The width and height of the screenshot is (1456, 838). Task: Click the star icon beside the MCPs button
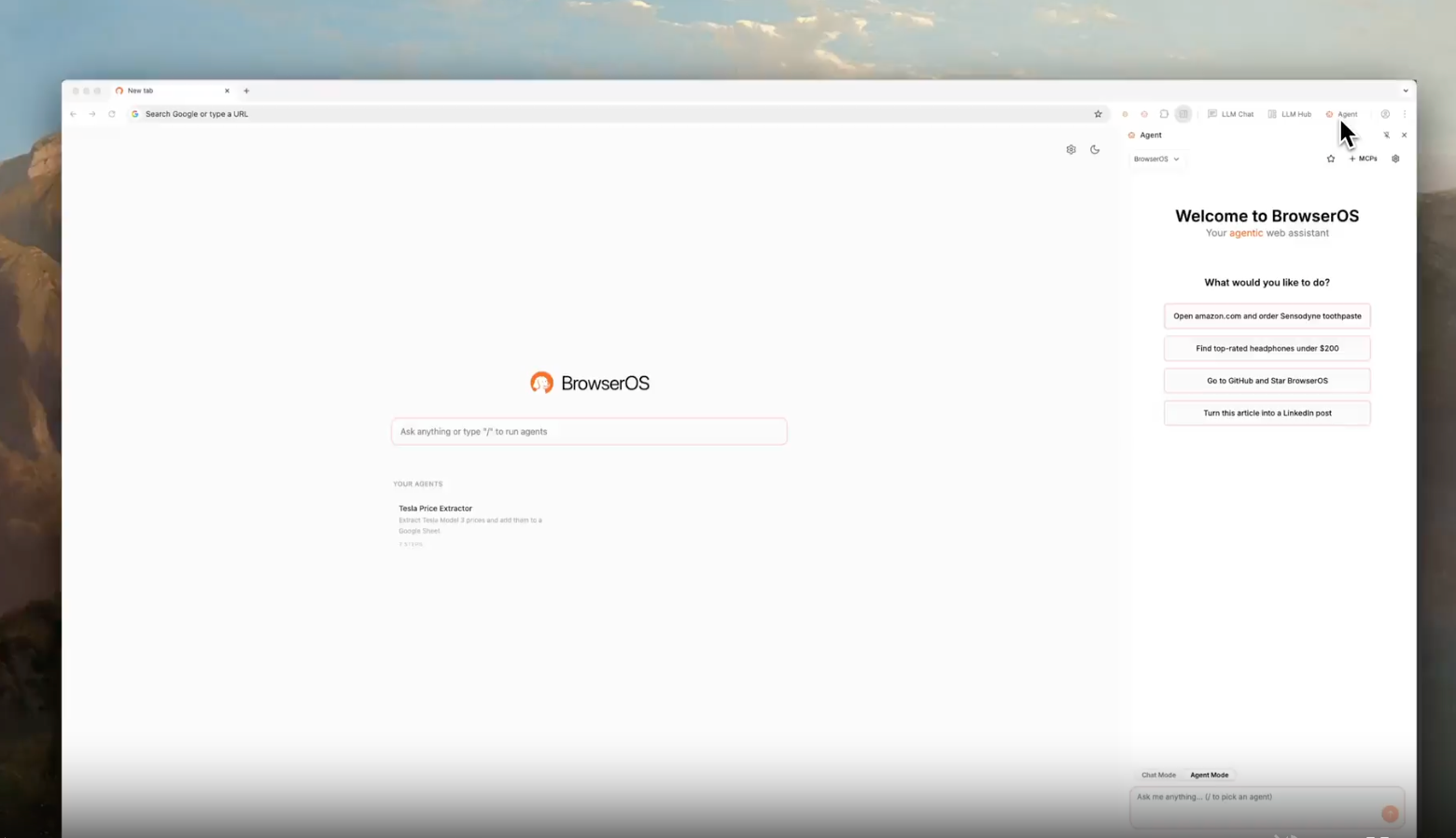1331,159
